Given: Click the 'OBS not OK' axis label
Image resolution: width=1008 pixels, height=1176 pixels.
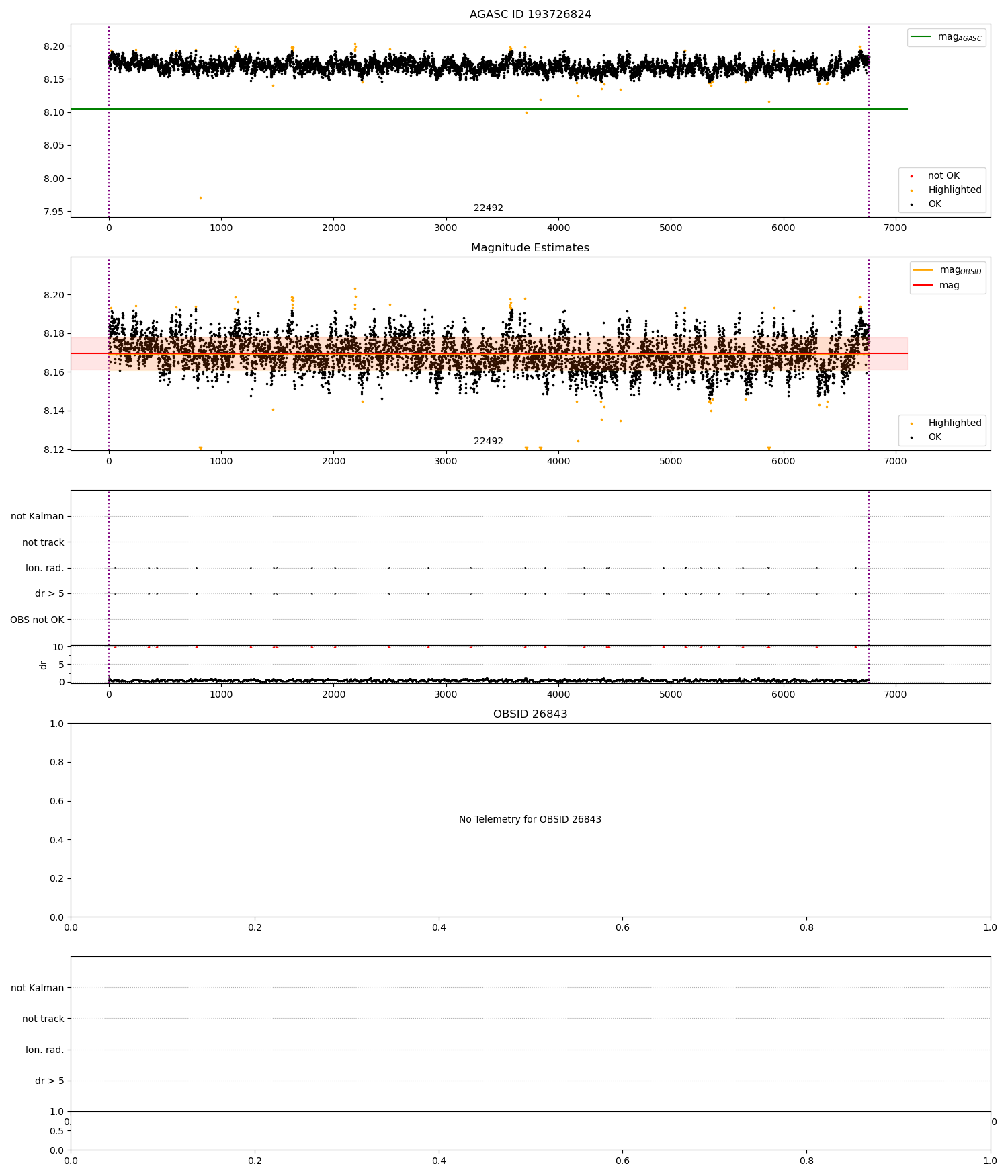Looking at the screenshot, I should click(x=37, y=620).
